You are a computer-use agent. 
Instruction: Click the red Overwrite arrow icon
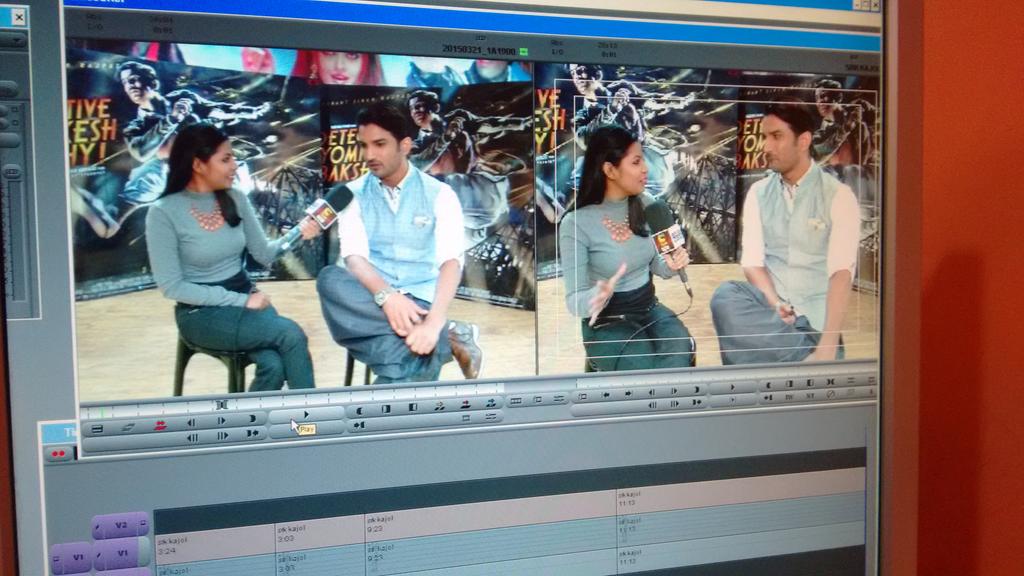click(x=466, y=405)
